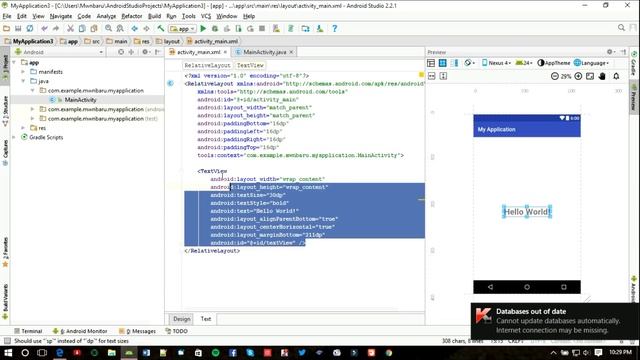
Task: Open the File menu
Action: click(x=7, y=16)
